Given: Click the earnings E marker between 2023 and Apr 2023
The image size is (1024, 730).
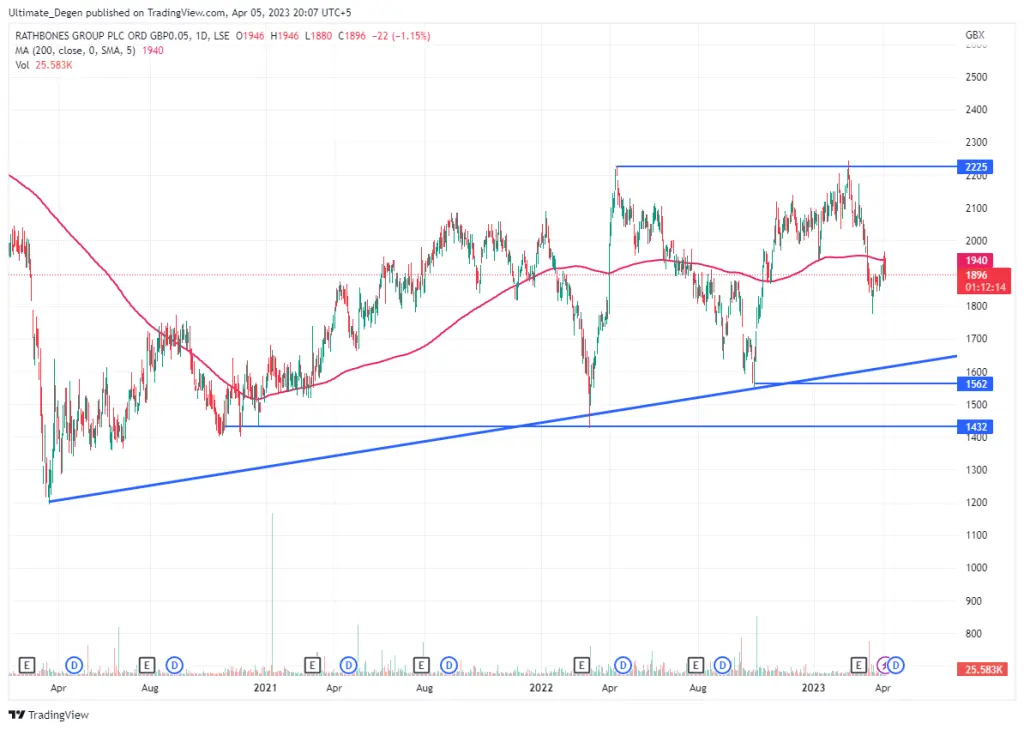Looking at the screenshot, I should point(858,665).
